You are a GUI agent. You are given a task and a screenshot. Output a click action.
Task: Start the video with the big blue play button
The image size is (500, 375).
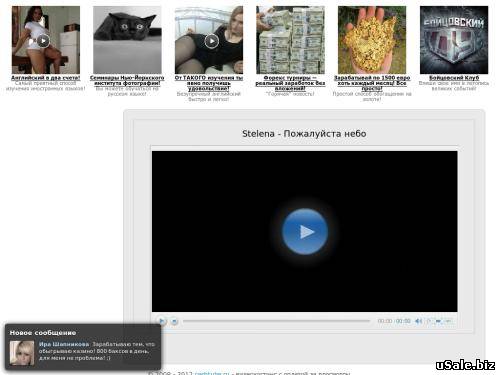[305, 231]
